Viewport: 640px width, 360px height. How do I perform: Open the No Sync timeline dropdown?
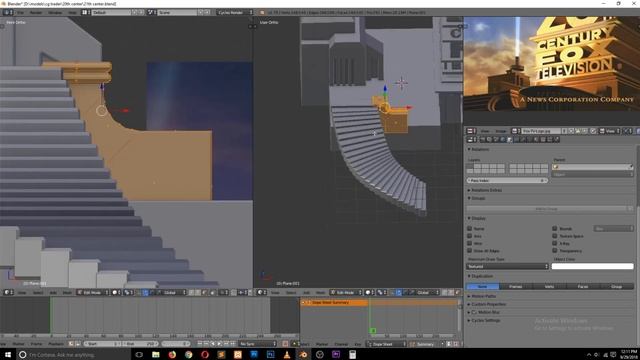coord(258,344)
